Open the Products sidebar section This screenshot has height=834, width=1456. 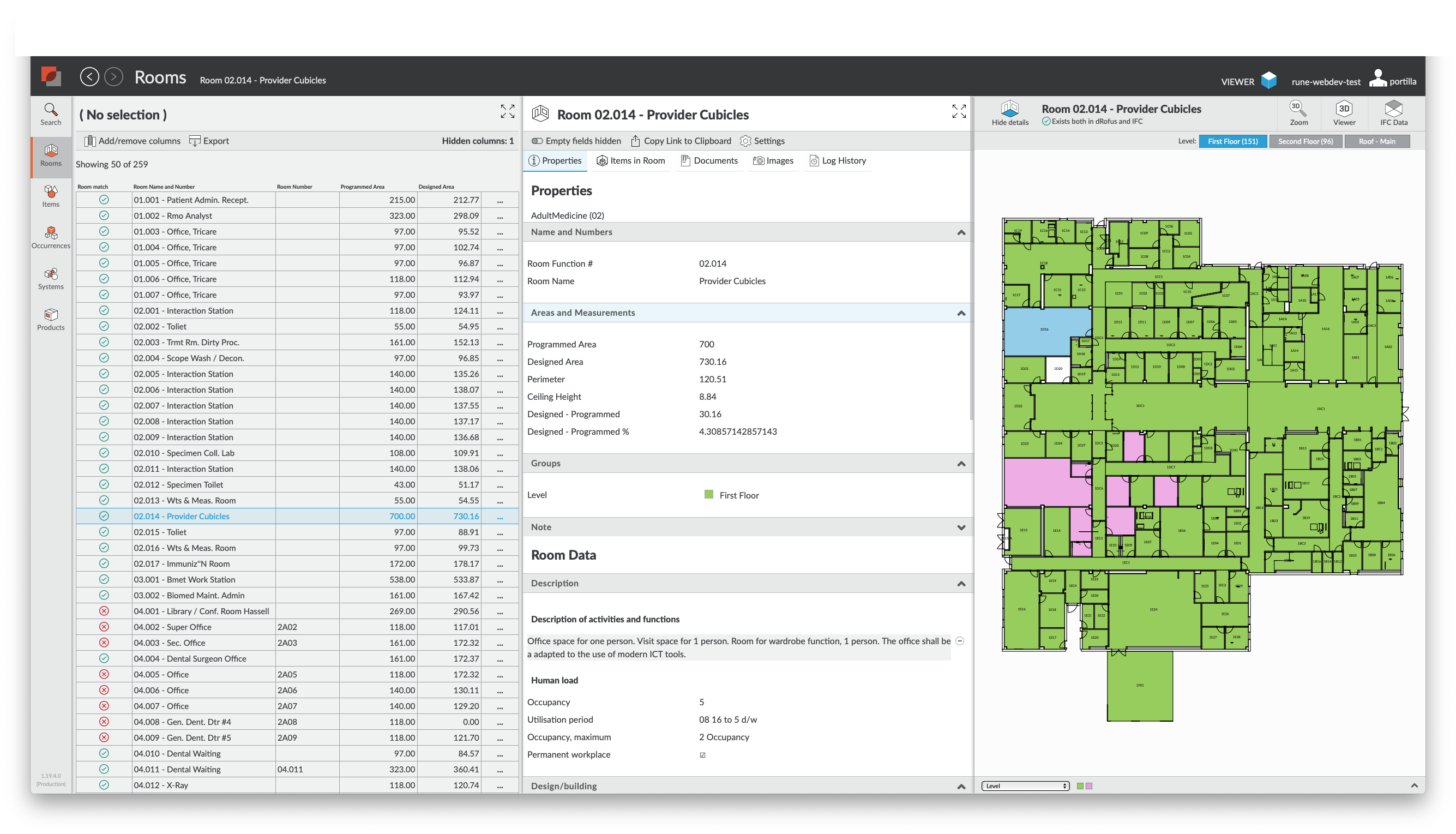[50, 319]
